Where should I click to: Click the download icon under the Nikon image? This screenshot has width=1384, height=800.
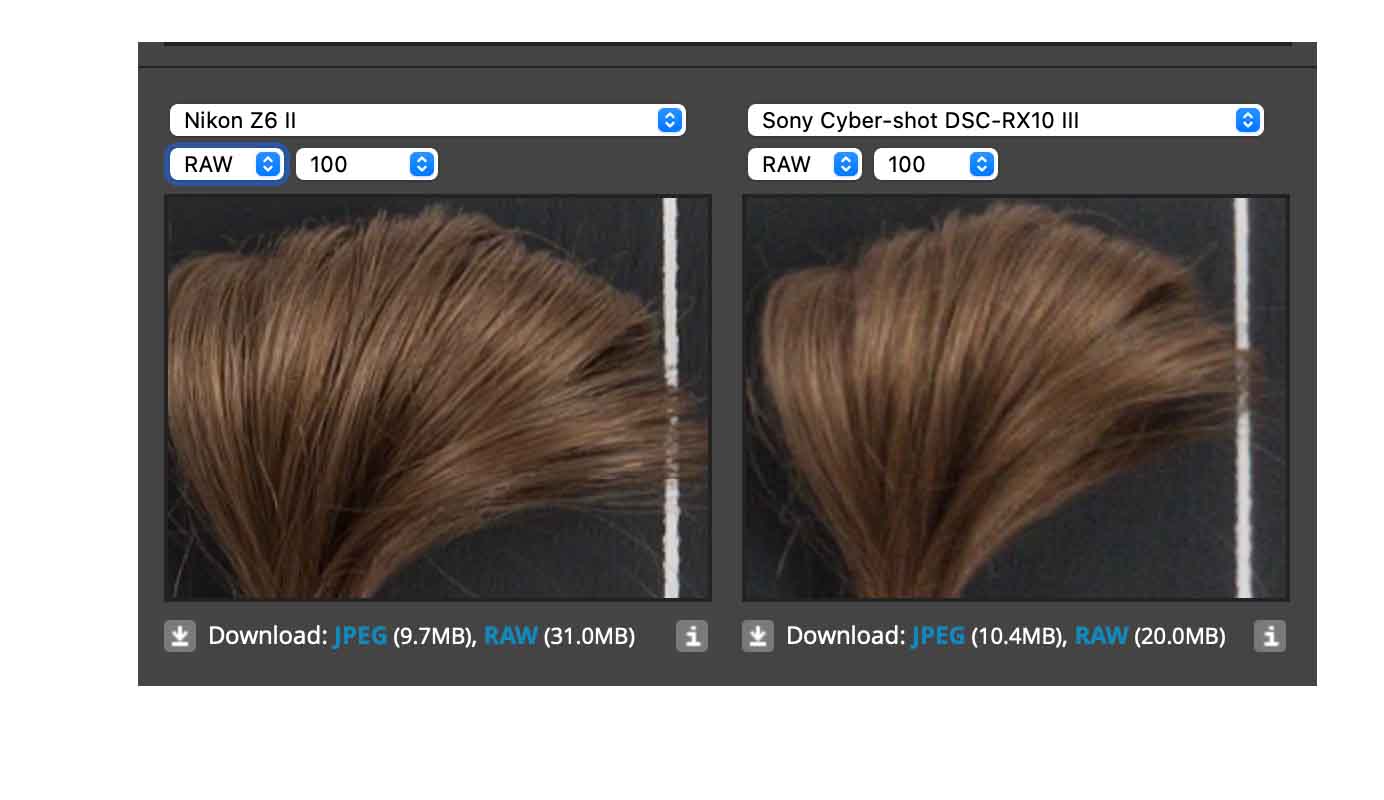click(x=180, y=636)
